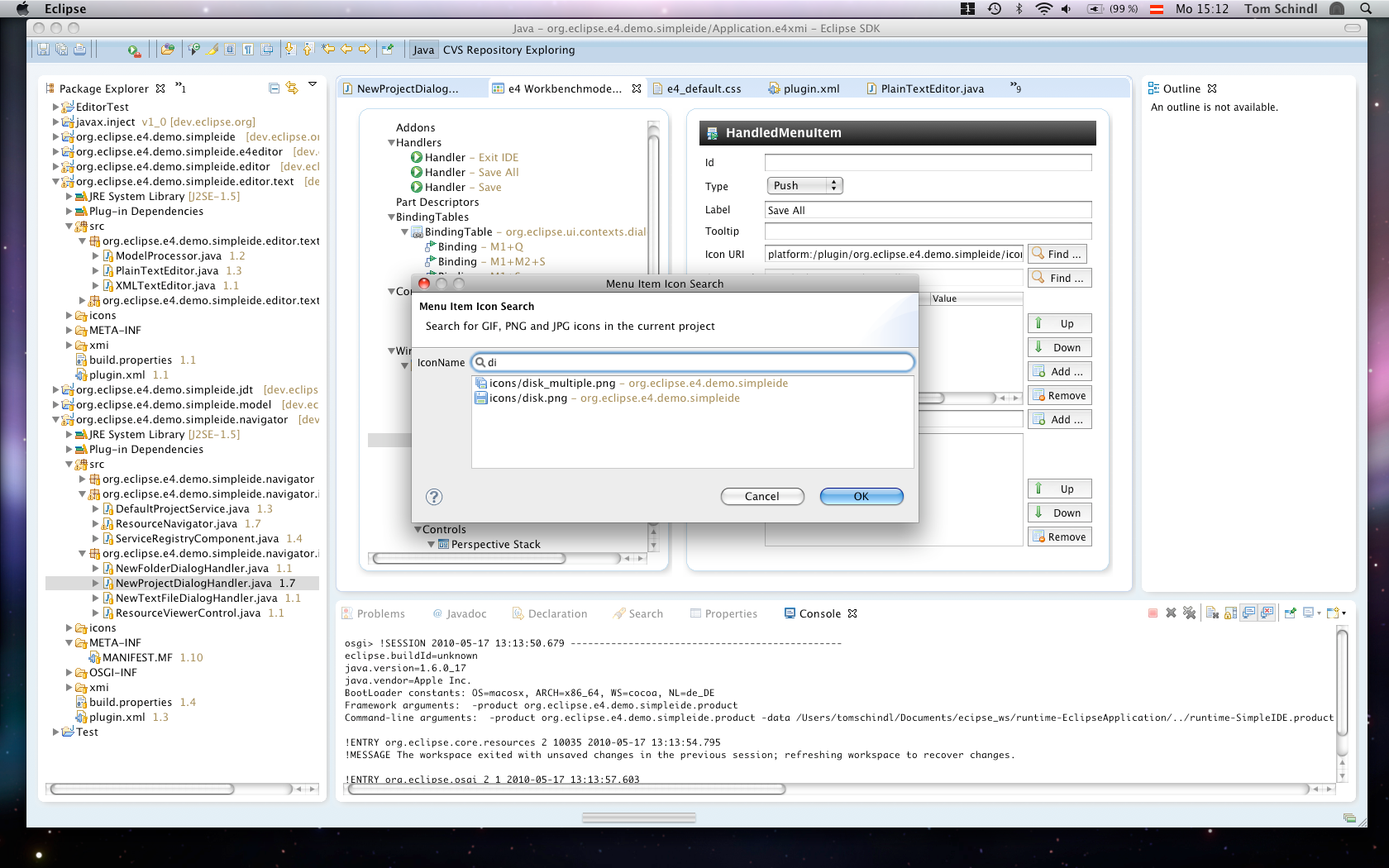
Task: Pin the Console view
Action: click(1290, 613)
